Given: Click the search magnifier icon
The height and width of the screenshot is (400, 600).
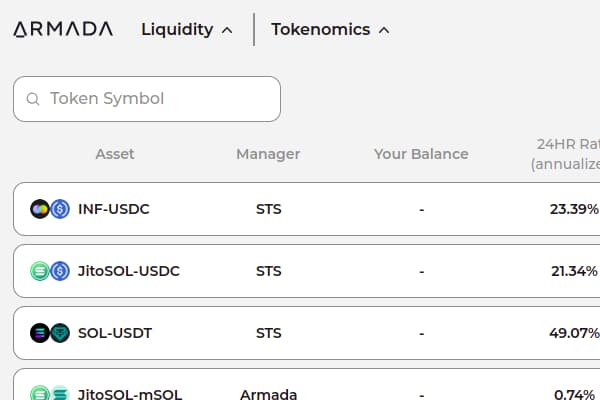Looking at the screenshot, I should coord(33,99).
